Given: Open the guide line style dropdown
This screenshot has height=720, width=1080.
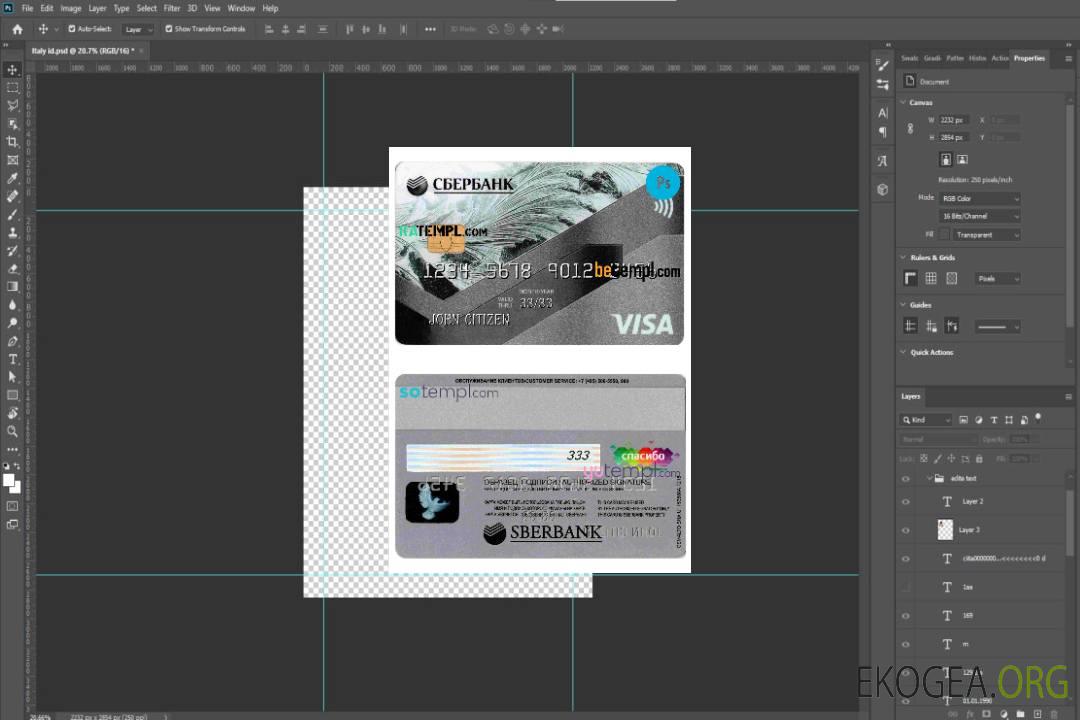Looking at the screenshot, I should point(997,327).
